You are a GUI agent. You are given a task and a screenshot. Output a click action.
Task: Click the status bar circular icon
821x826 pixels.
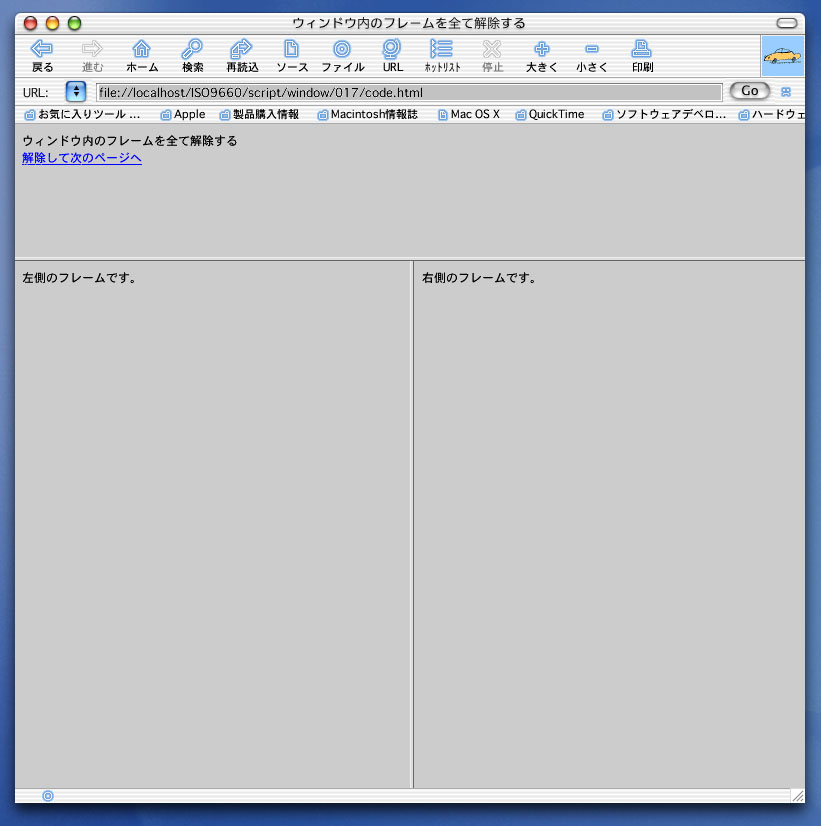pyautogui.click(x=48, y=795)
